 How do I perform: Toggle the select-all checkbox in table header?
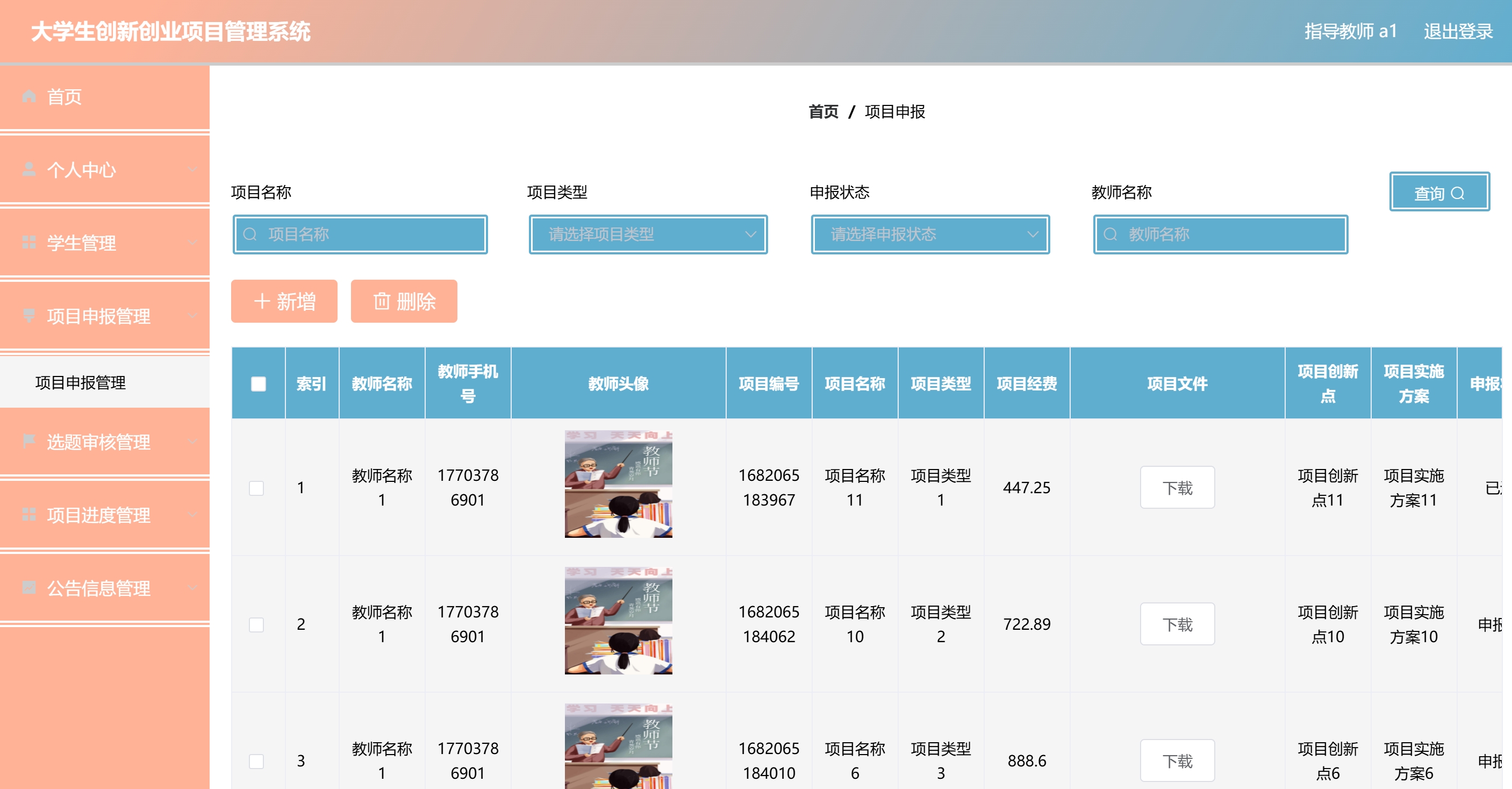(x=258, y=383)
